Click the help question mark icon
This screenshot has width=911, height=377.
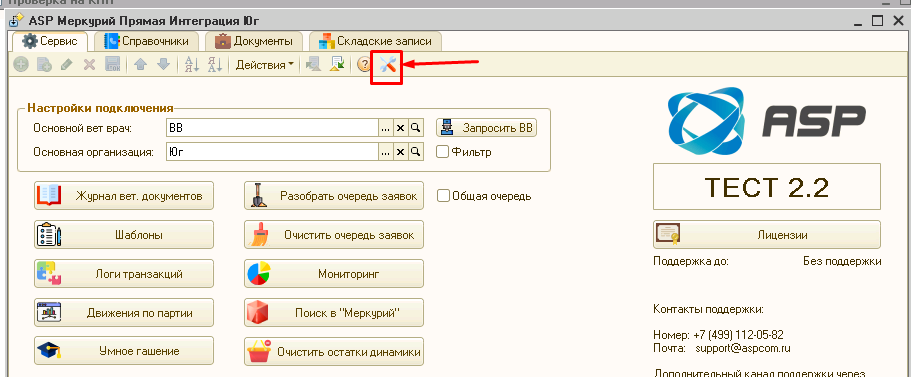364,64
